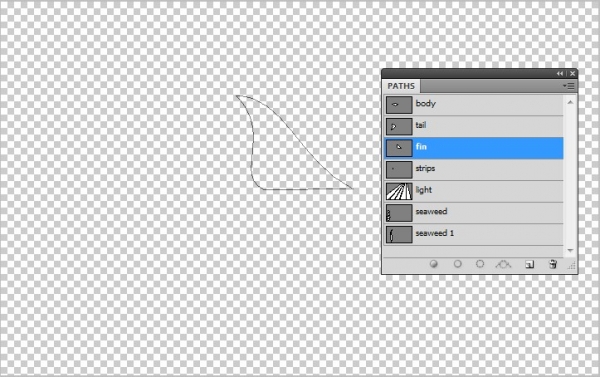
Task: Close the Paths panel
Action: [x=572, y=73]
